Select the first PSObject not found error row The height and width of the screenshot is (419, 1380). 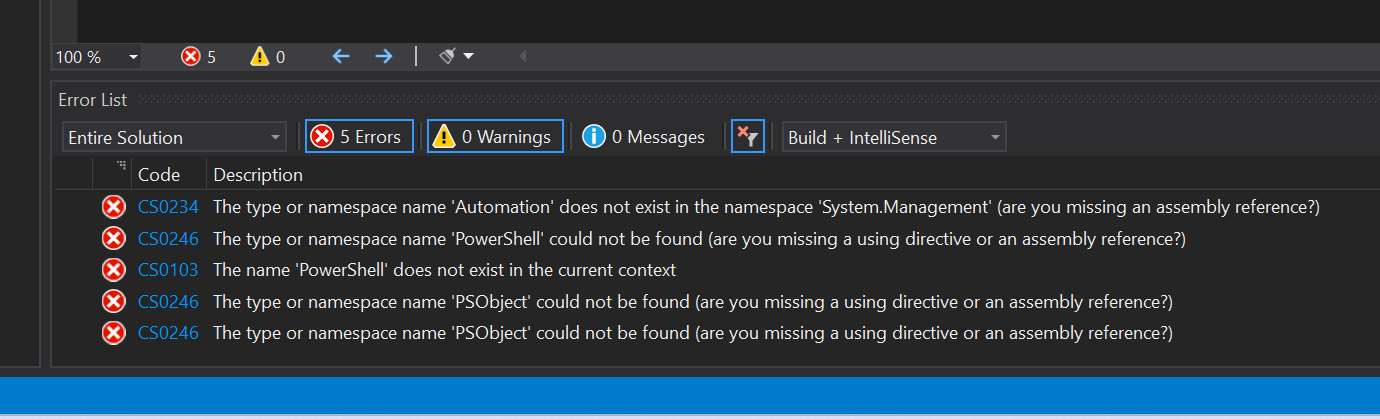692,302
